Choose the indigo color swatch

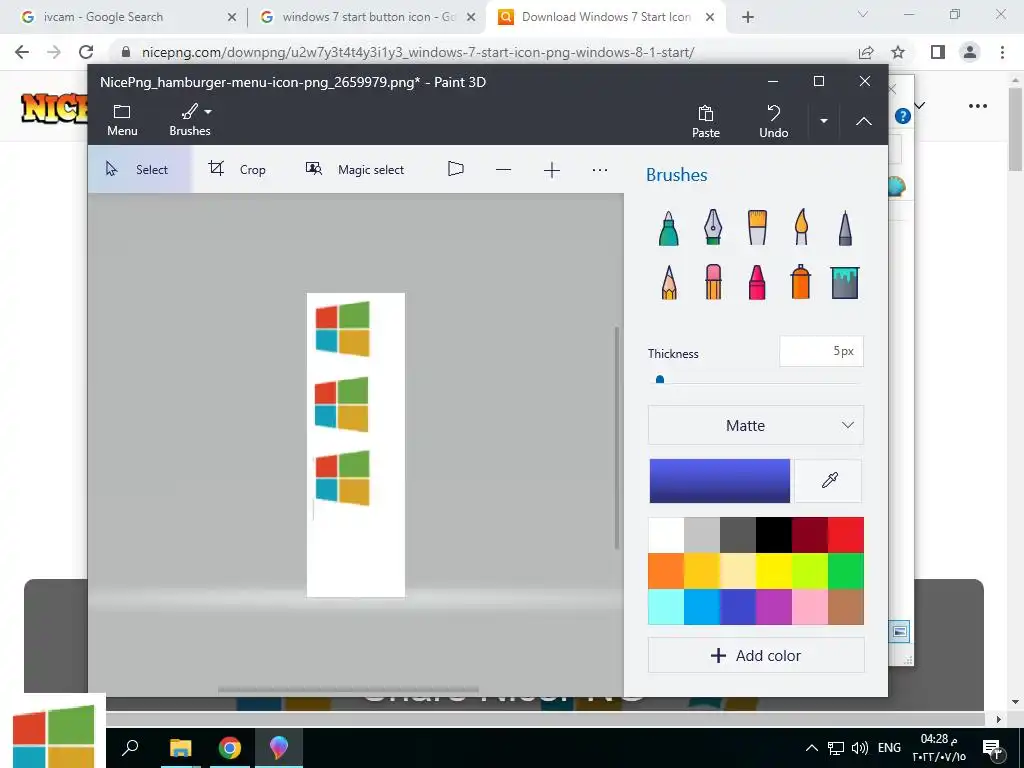(738, 607)
